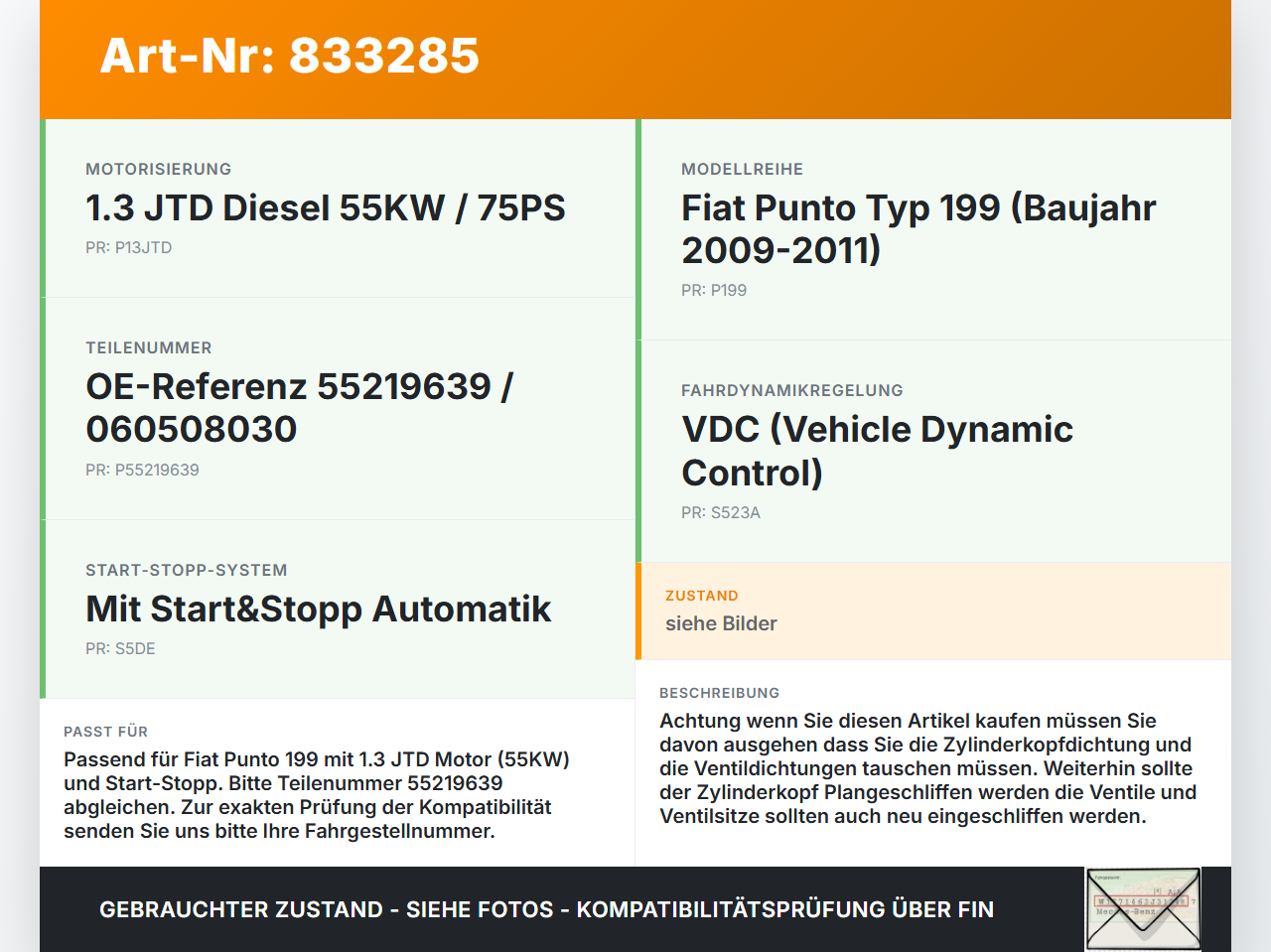1271x952 pixels.
Task: Select the VDC (Vehicle Dynamic Control) value
Action: (x=878, y=451)
